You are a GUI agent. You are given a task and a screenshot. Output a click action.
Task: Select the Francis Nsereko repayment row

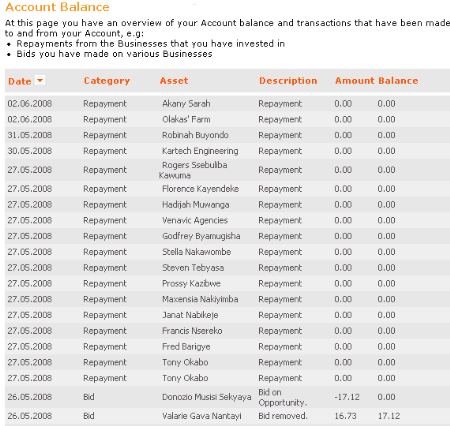pos(227,331)
